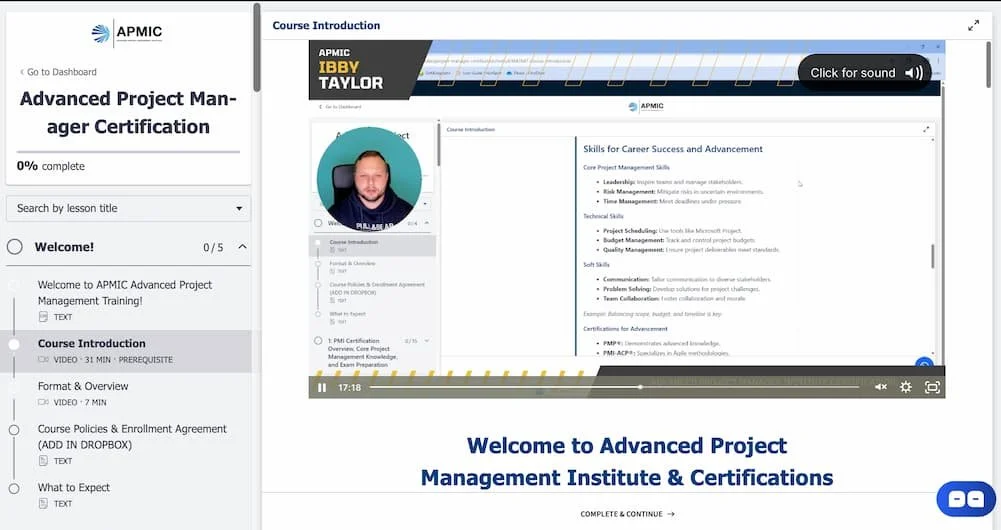The image size is (1001, 530).
Task: Click 'Skills for Career Success and Advancement' in video
Action: pyautogui.click(x=673, y=149)
